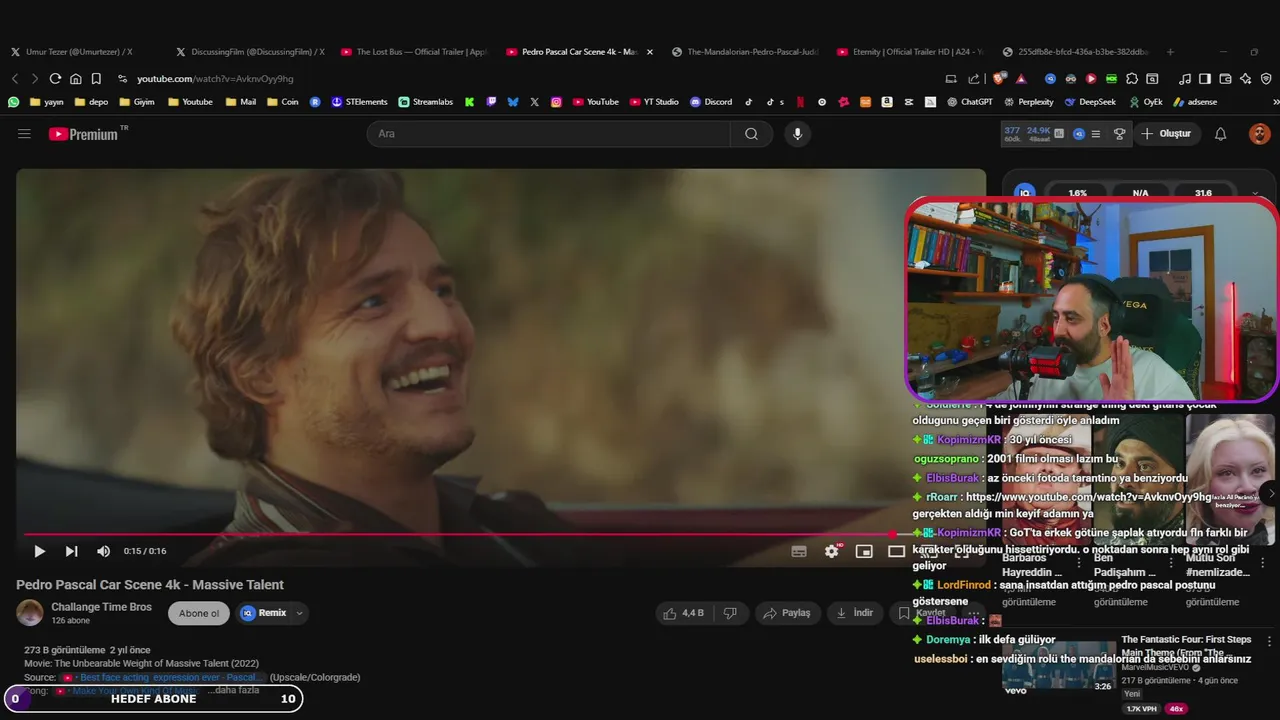Switch to the 255dfb8e tab

(1075, 51)
